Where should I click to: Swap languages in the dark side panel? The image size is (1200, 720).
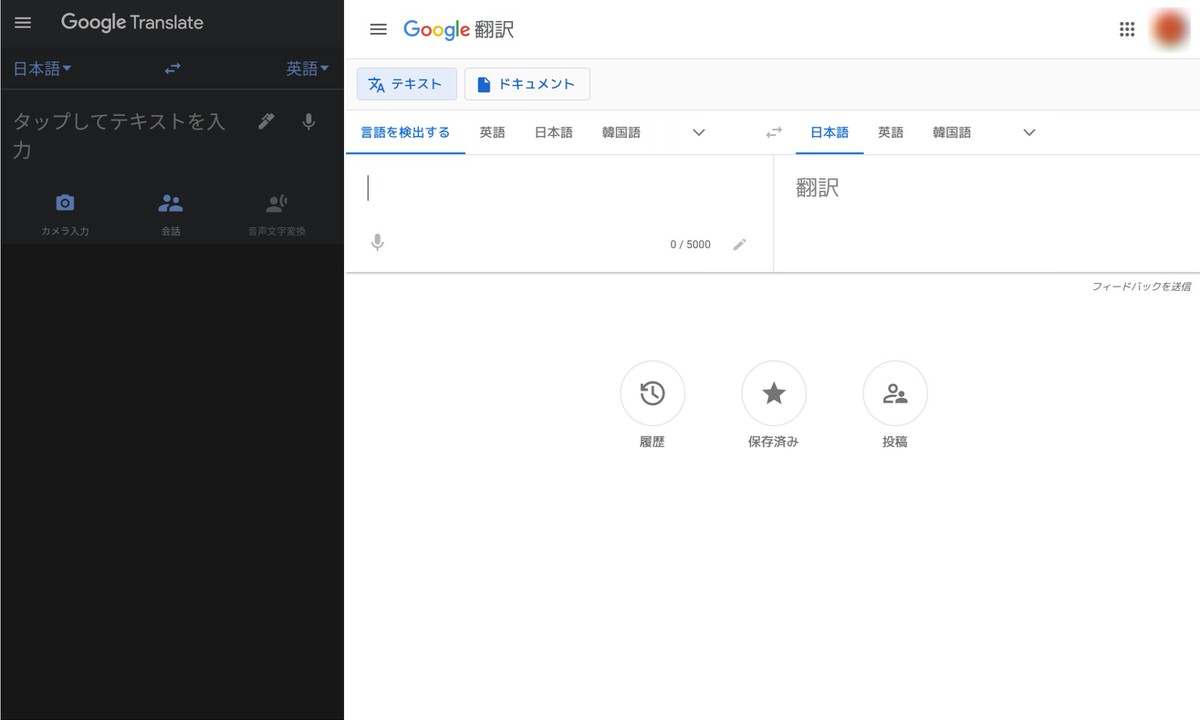[x=172, y=68]
